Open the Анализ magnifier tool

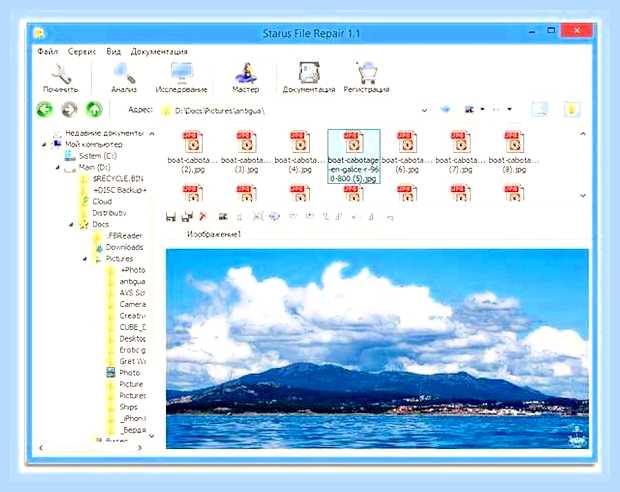(124, 74)
